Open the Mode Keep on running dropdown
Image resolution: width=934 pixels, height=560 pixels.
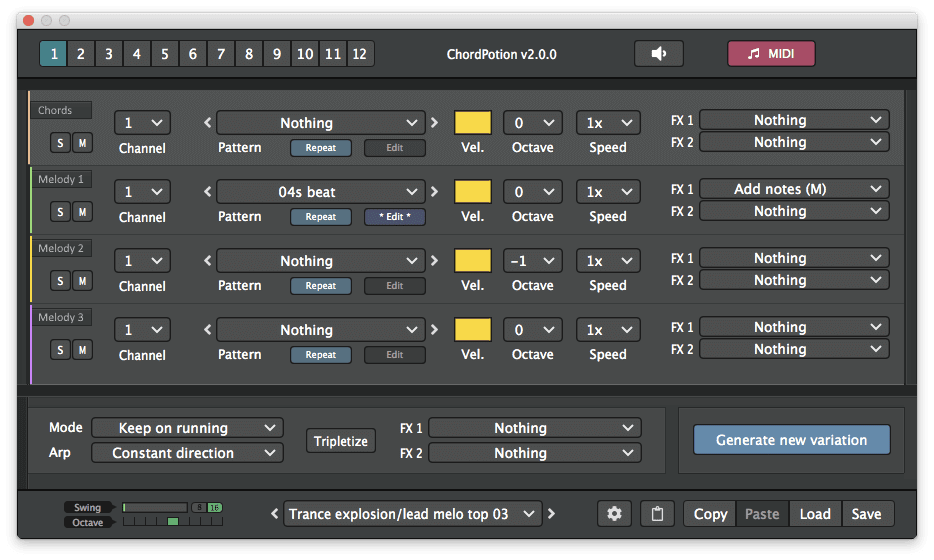click(x=187, y=428)
